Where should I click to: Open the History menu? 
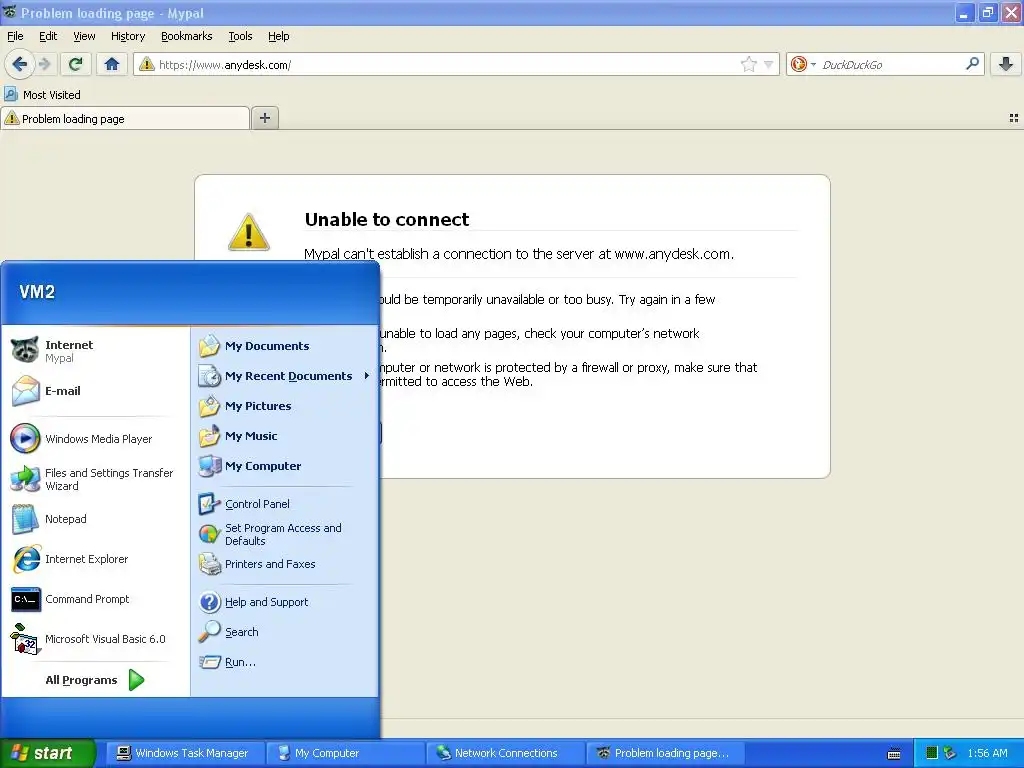(128, 36)
